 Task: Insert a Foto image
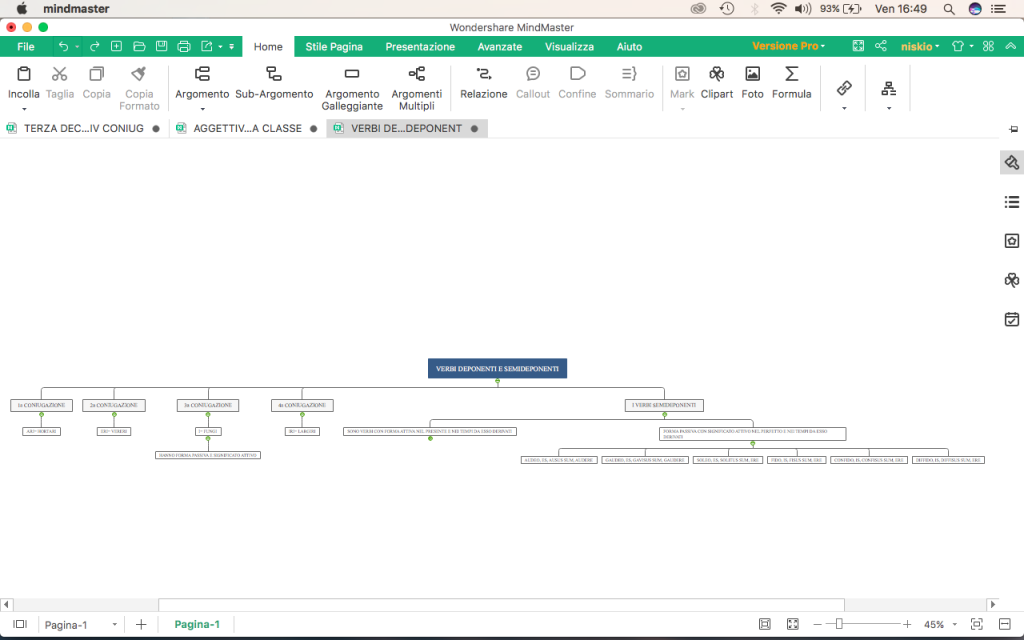[752, 82]
